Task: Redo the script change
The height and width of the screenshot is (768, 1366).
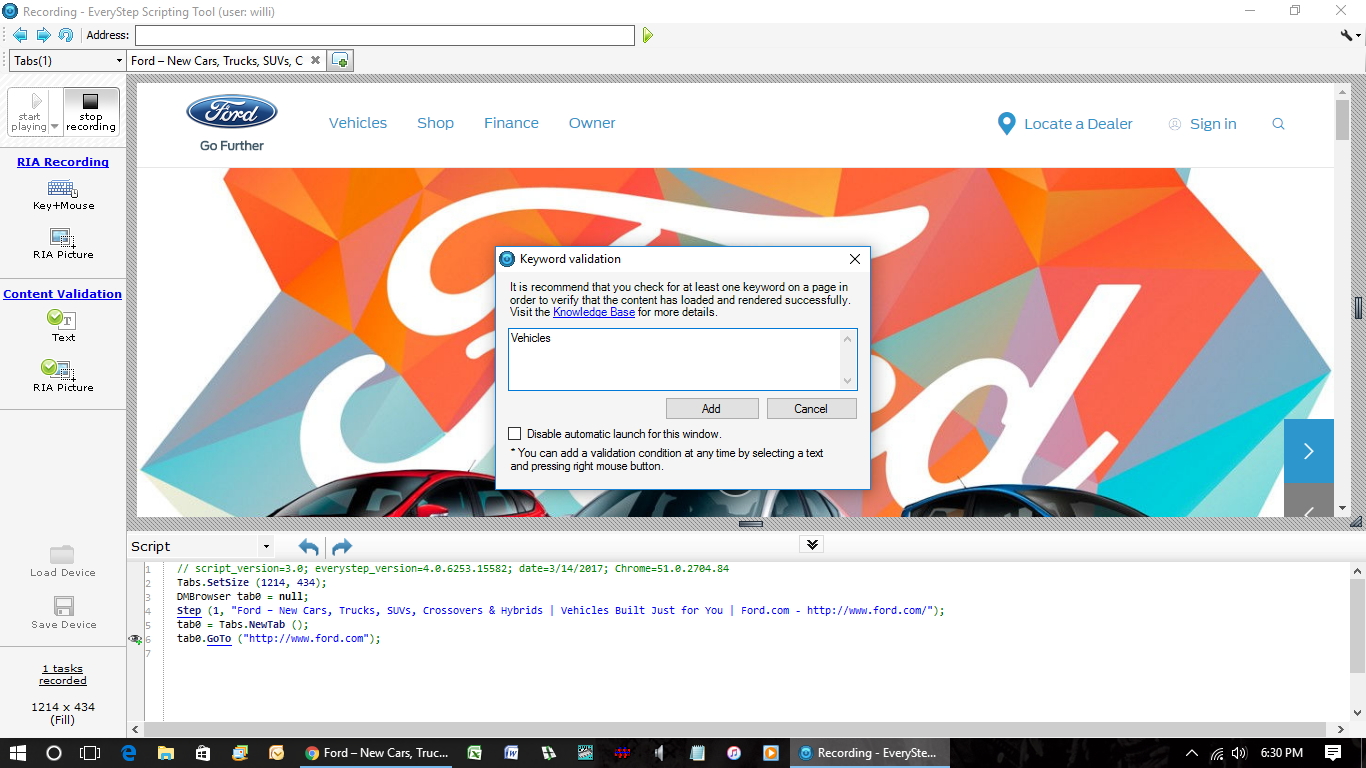Action: [x=342, y=547]
